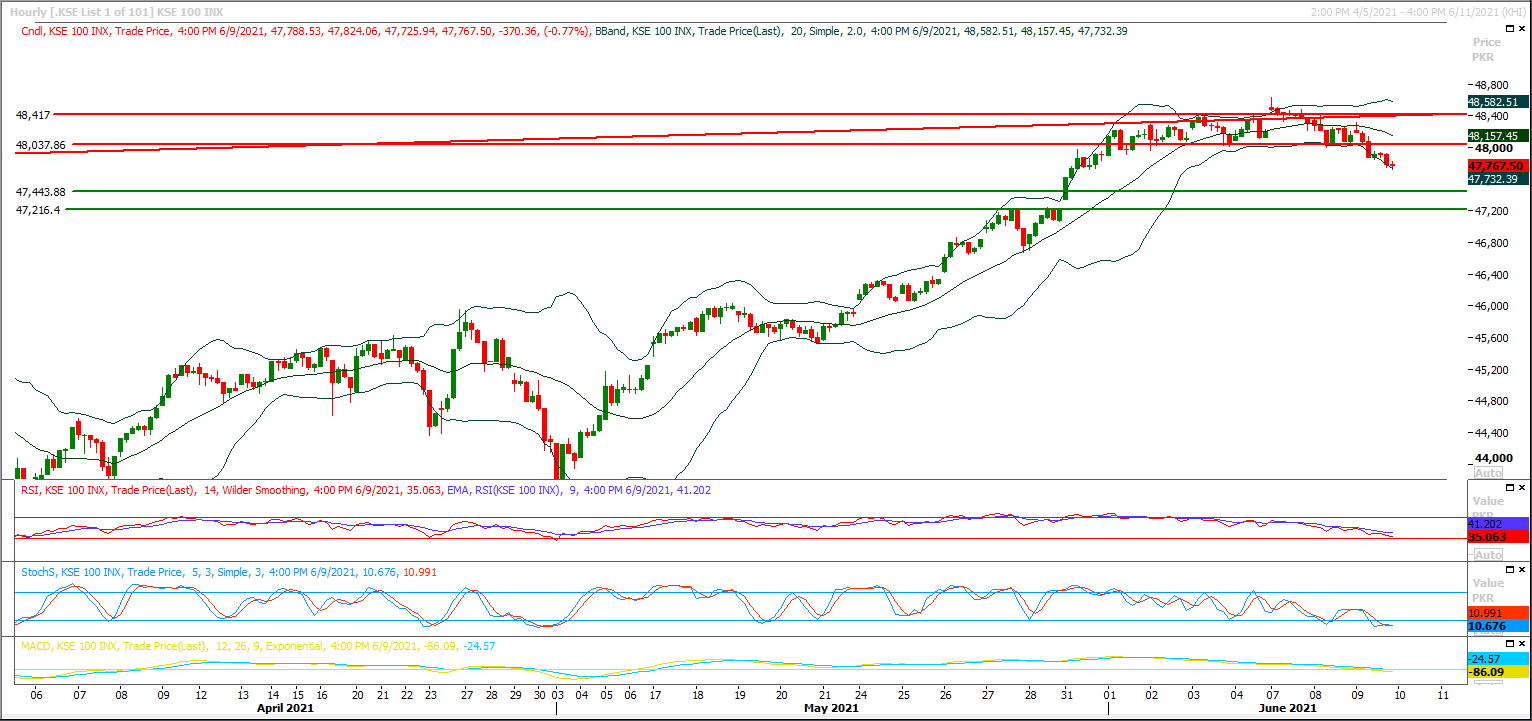1532x721 pixels.
Task: Close the StochS indicator pane
Action: pos(1523,569)
